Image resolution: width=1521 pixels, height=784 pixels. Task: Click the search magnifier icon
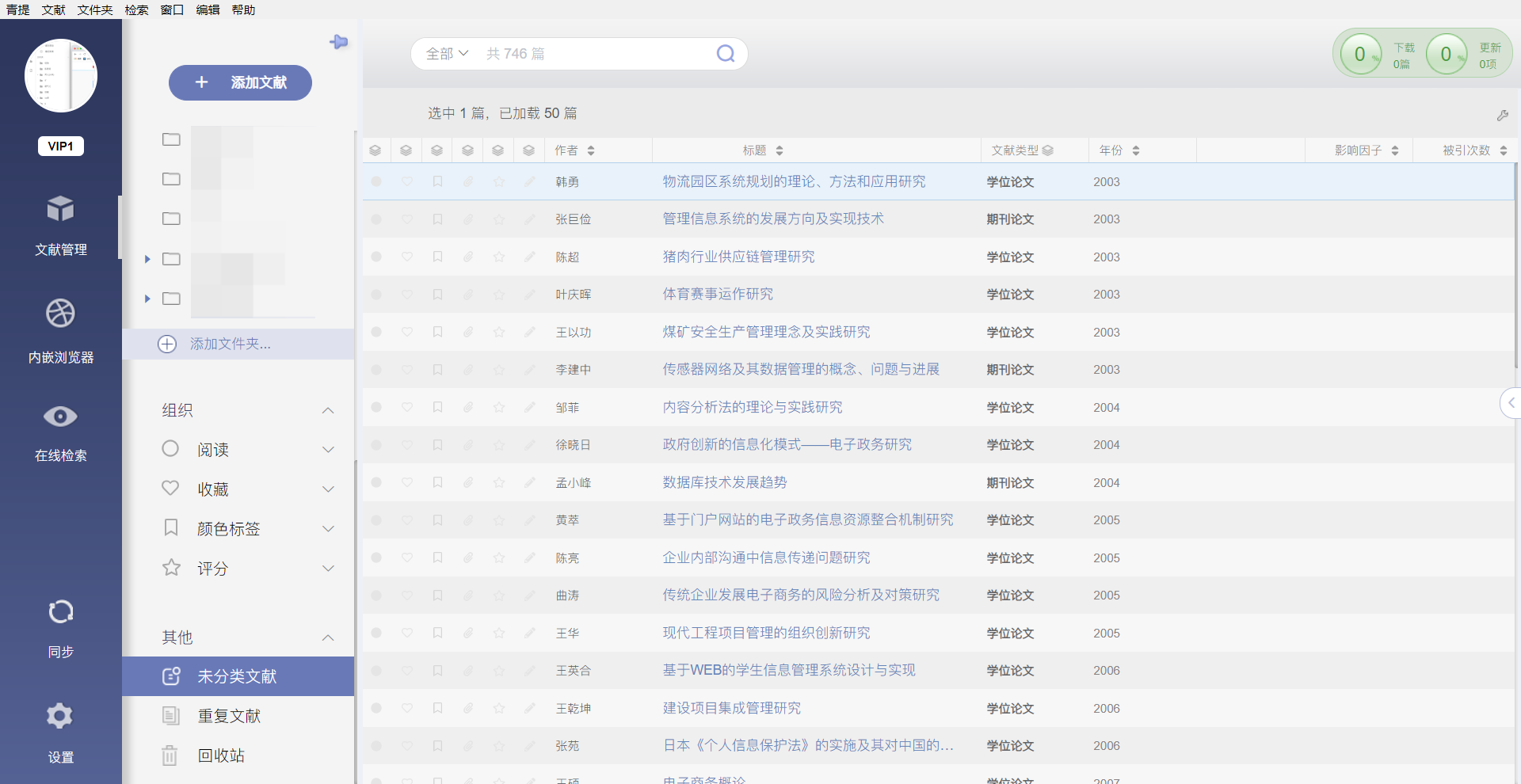pos(726,53)
